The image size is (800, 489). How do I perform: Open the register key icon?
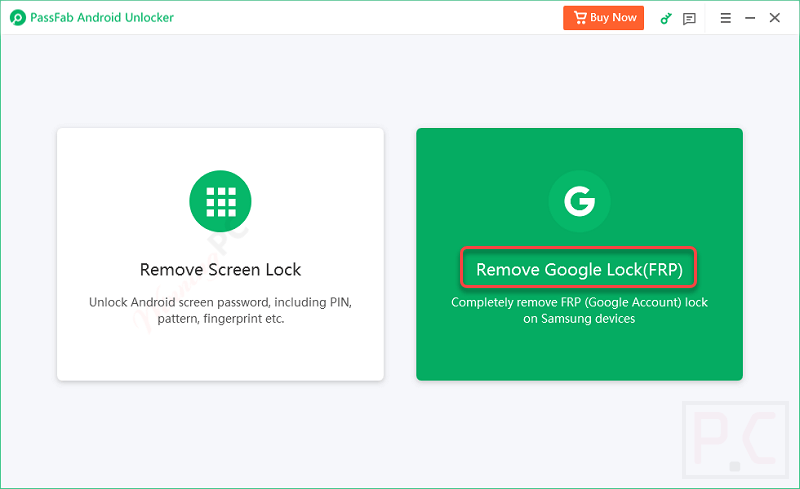pyautogui.click(x=666, y=18)
